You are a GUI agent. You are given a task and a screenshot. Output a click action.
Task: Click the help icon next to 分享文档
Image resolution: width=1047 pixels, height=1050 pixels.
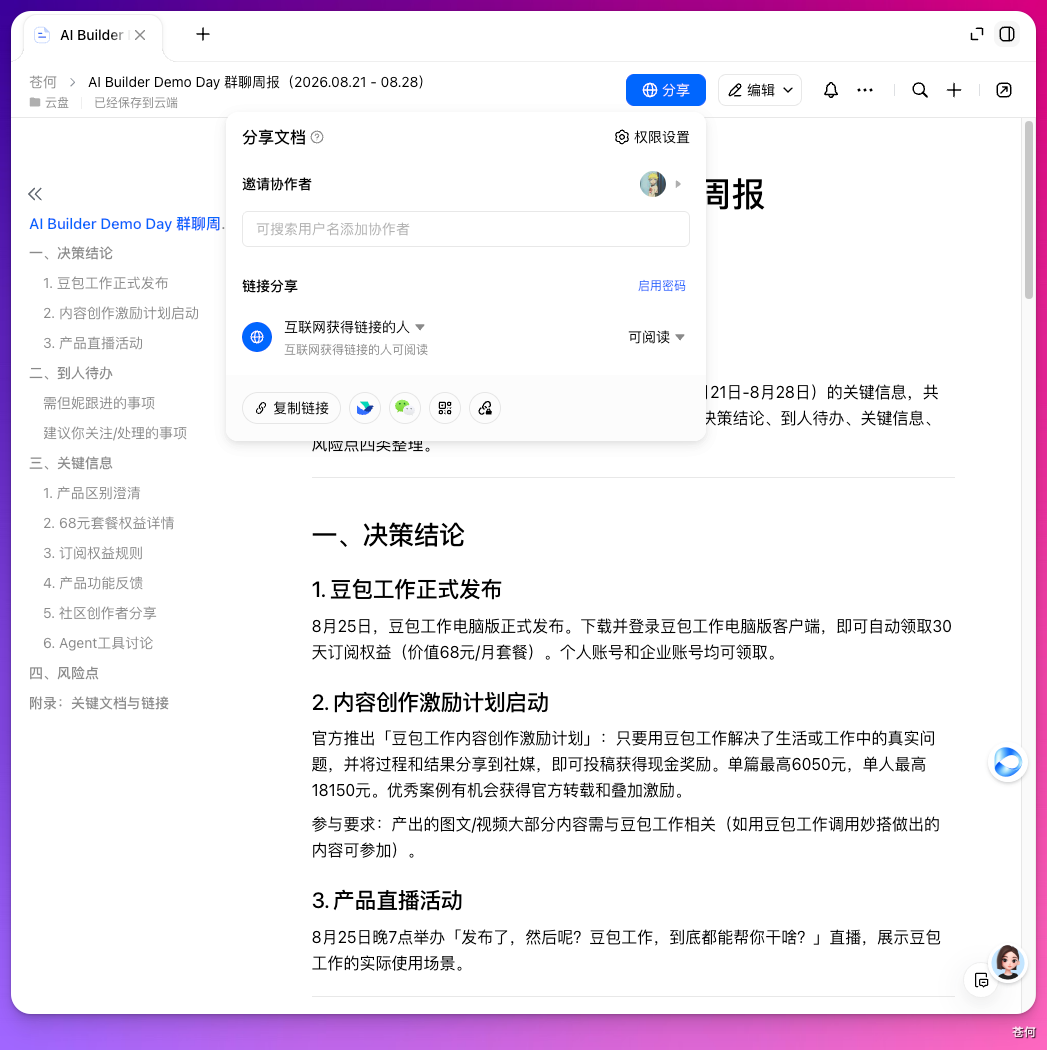pos(317,137)
